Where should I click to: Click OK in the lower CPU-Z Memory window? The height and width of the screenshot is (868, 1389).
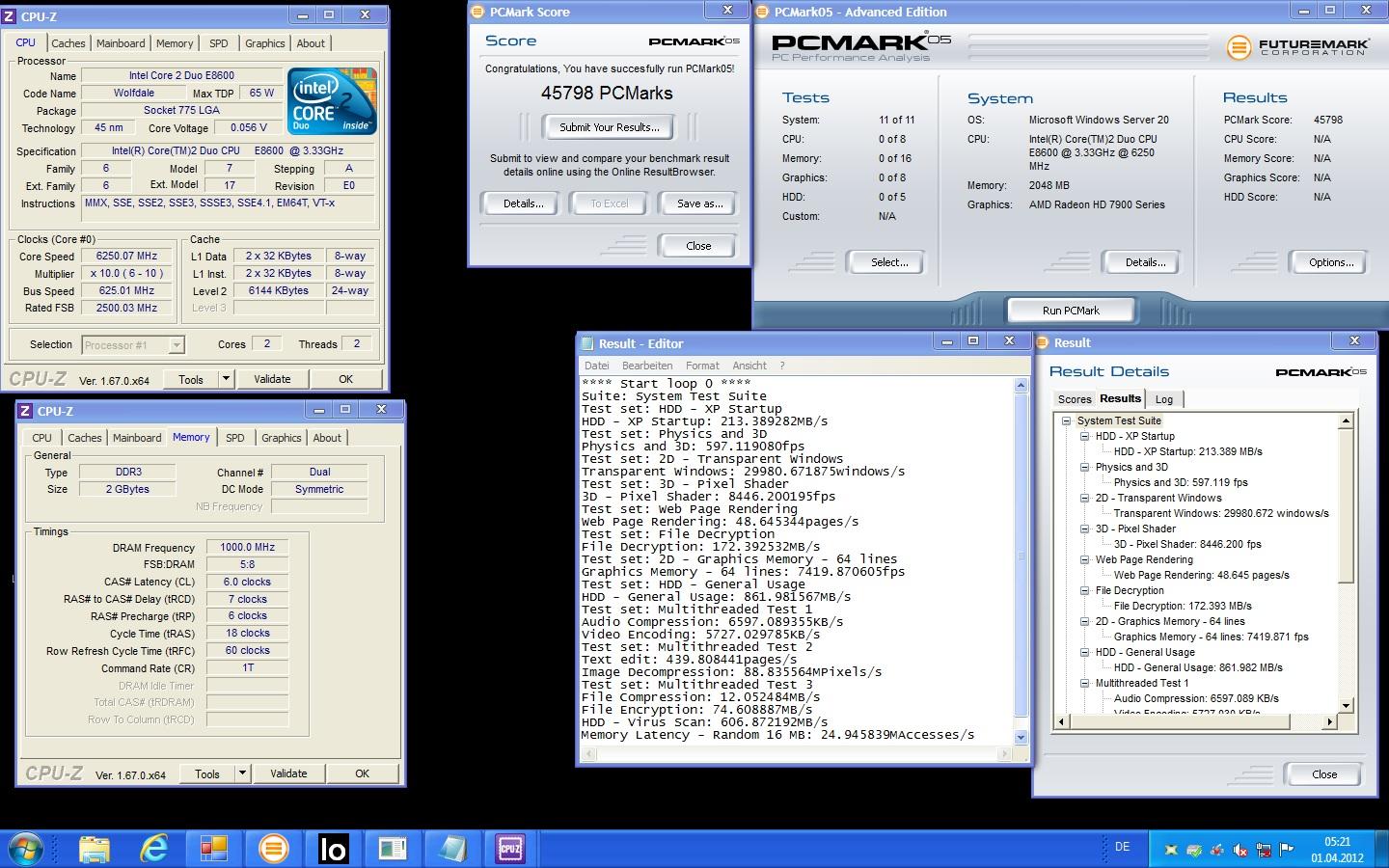click(x=362, y=773)
